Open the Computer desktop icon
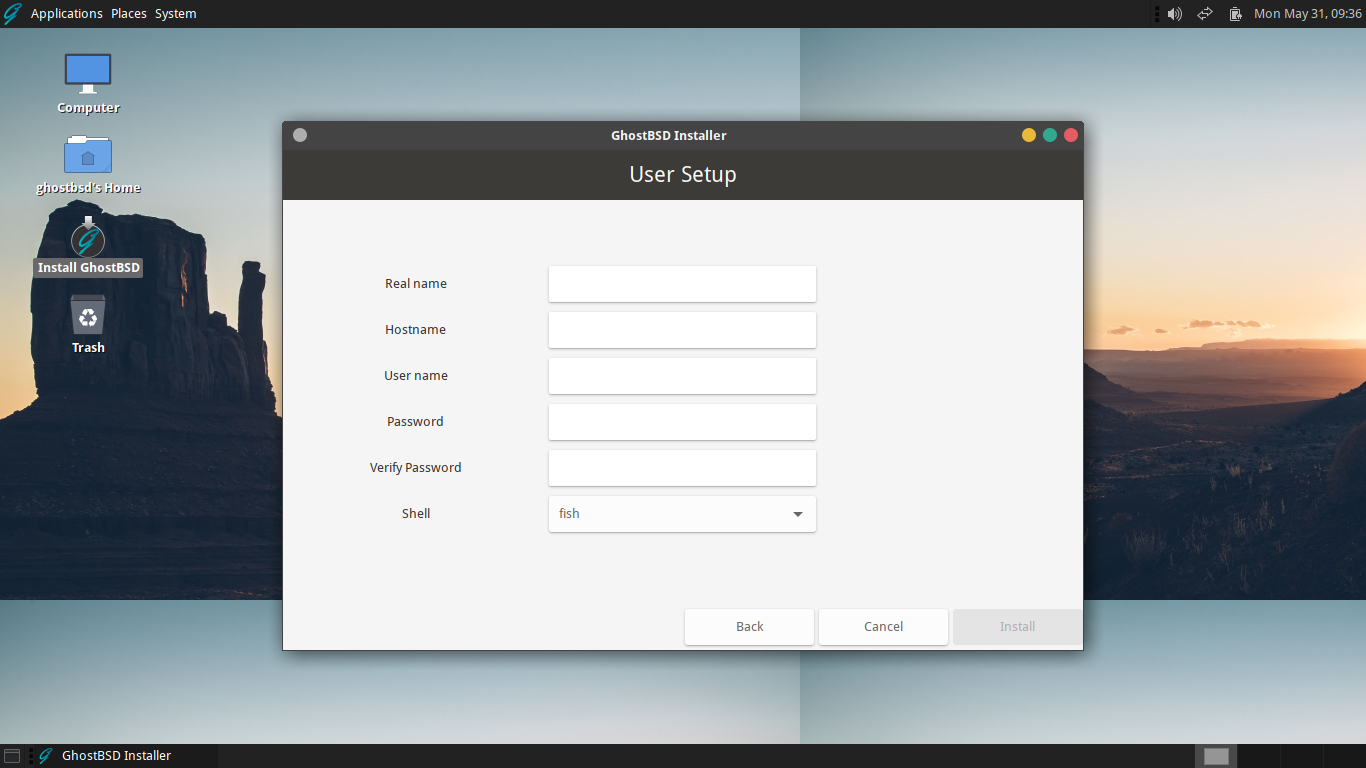Image resolution: width=1366 pixels, height=768 pixels. tap(88, 74)
